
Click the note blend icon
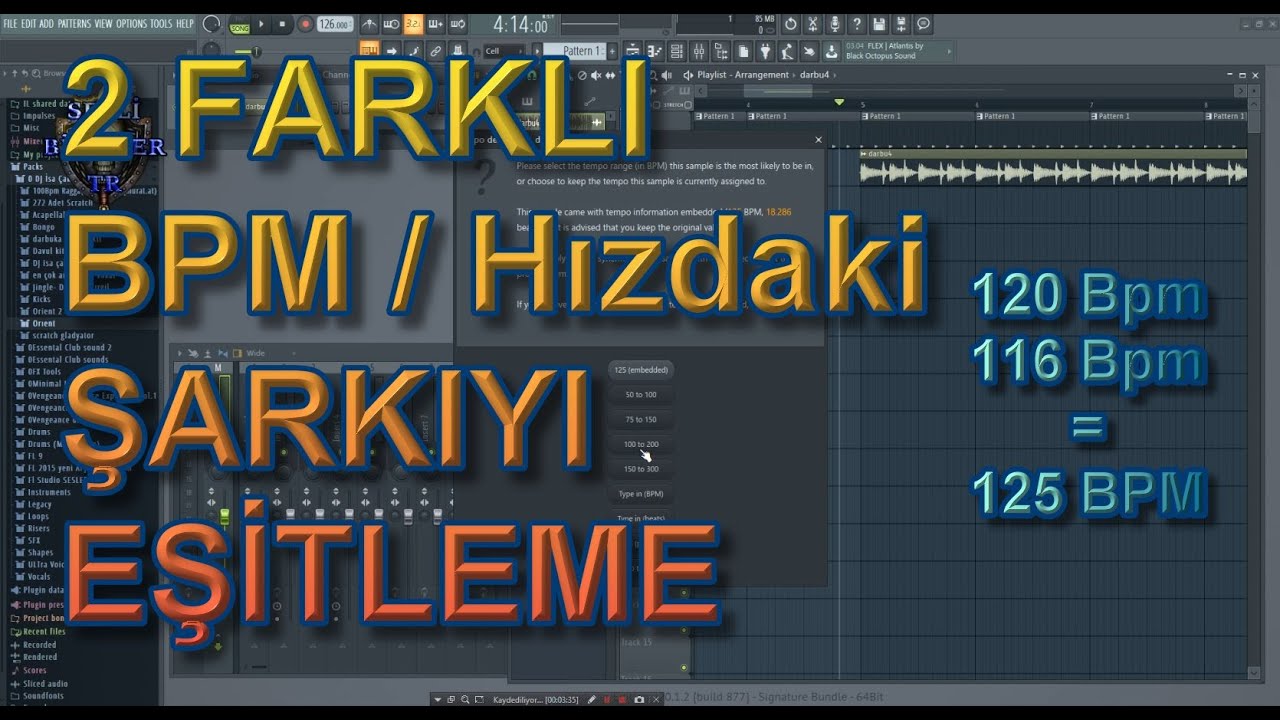(x=413, y=51)
